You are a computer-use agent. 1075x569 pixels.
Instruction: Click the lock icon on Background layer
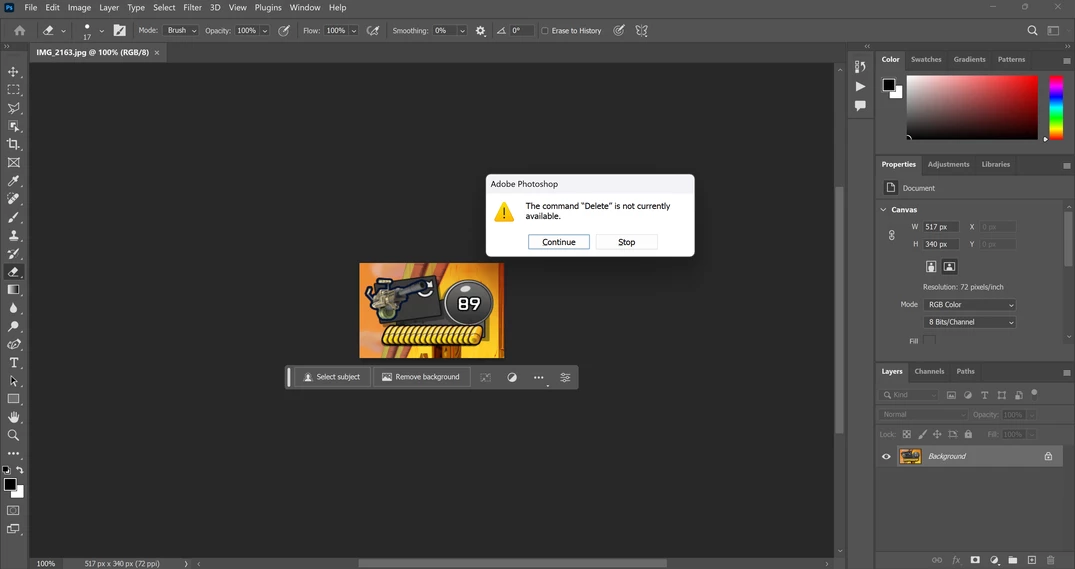[x=1048, y=456]
